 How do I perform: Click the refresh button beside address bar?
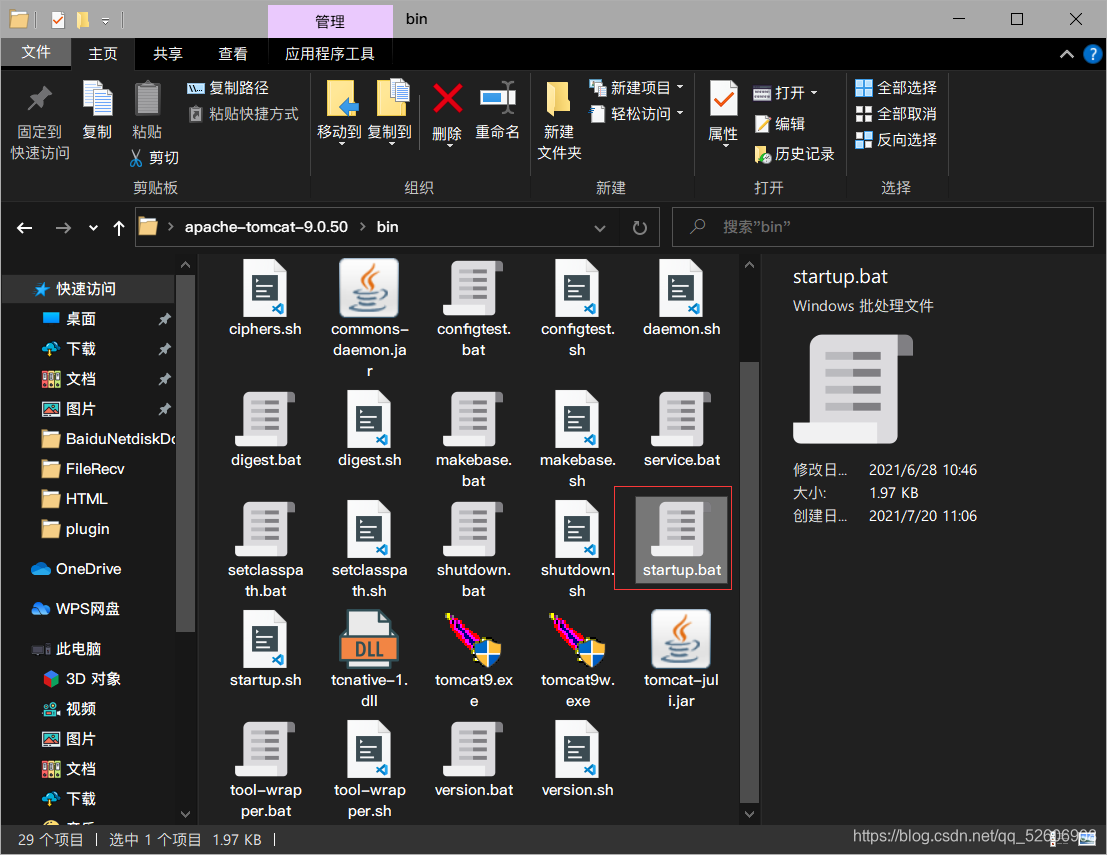(640, 227)
